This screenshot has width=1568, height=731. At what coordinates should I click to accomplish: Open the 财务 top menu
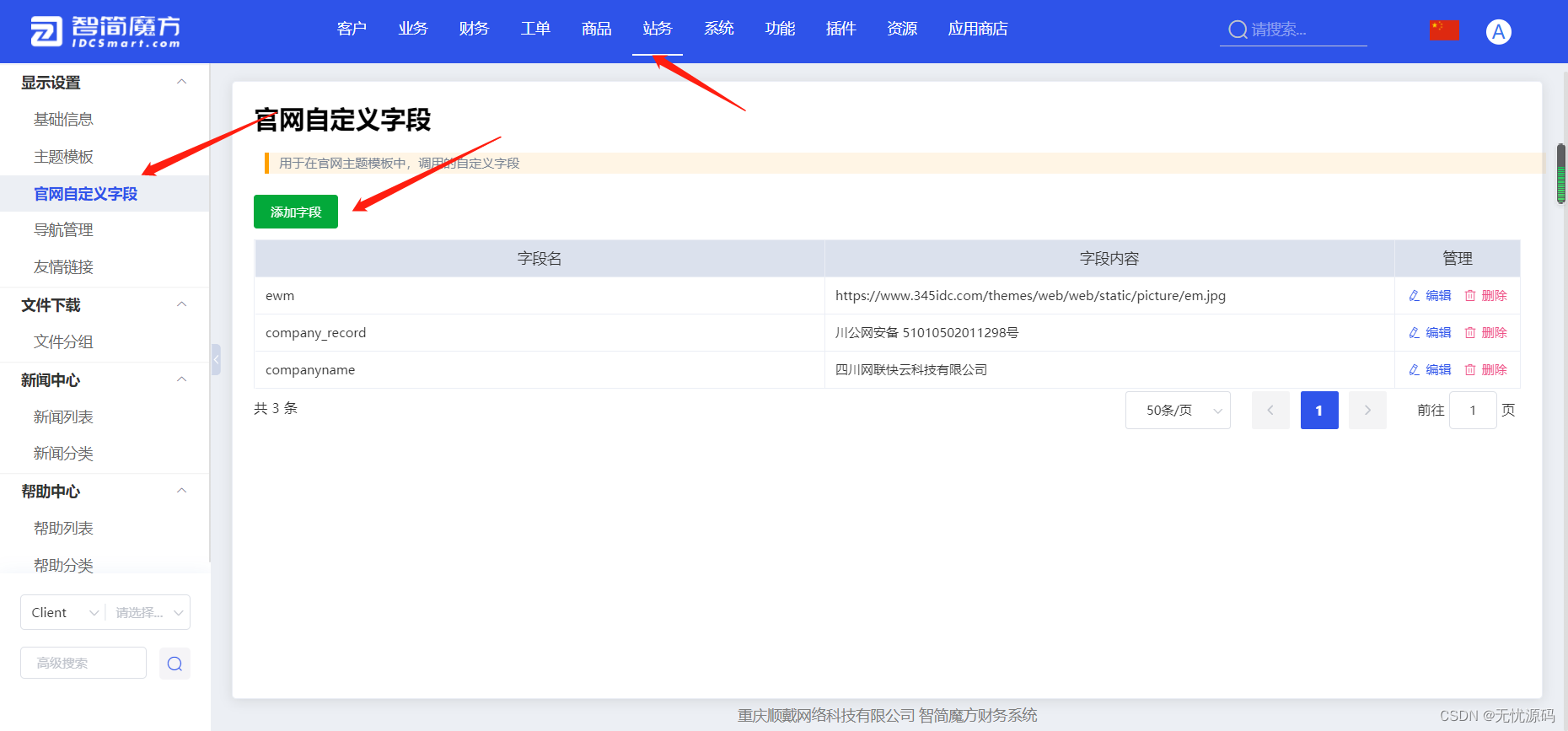[474, 29]
